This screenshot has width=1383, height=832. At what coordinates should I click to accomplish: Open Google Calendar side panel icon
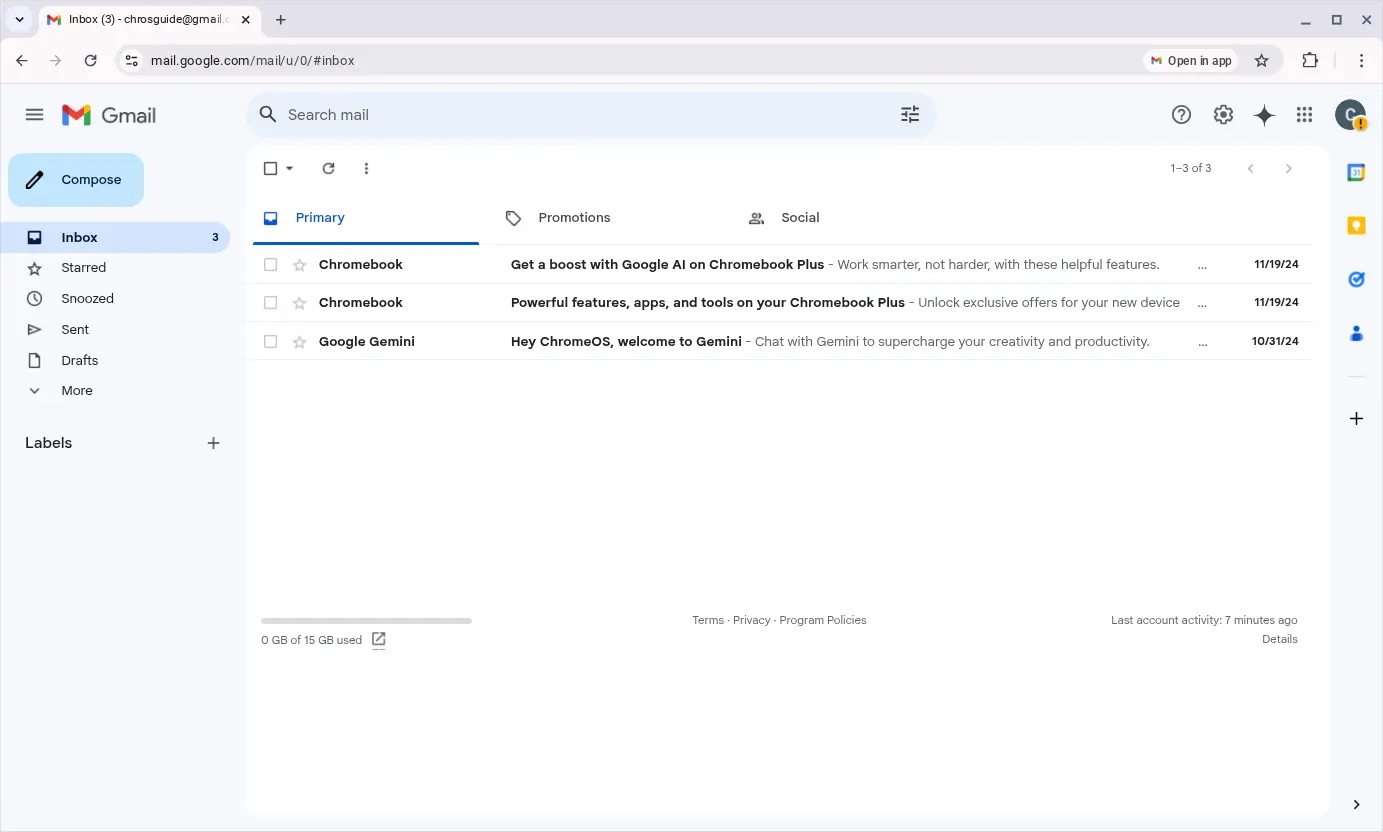(x=1356, y=172)
